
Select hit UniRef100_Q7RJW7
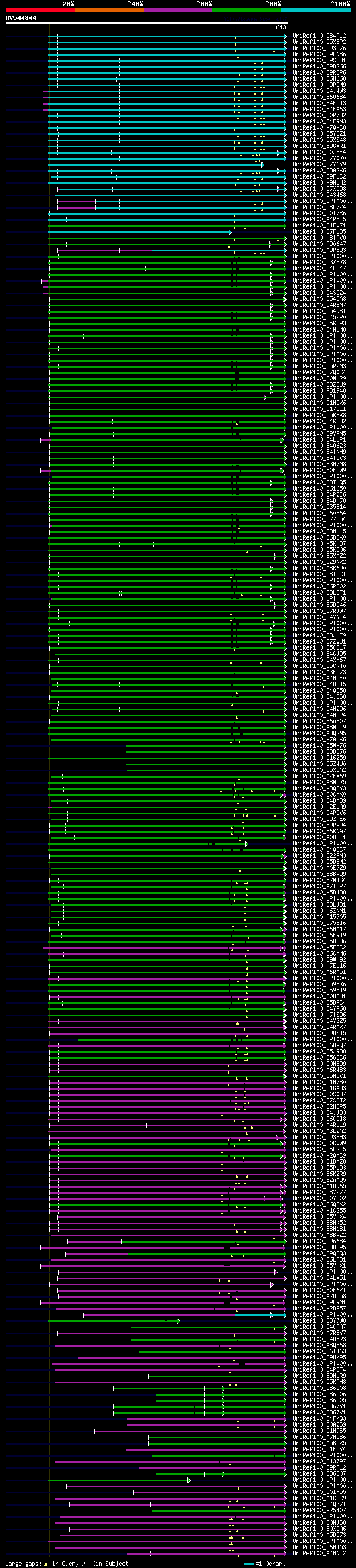[x=319, y=611]
